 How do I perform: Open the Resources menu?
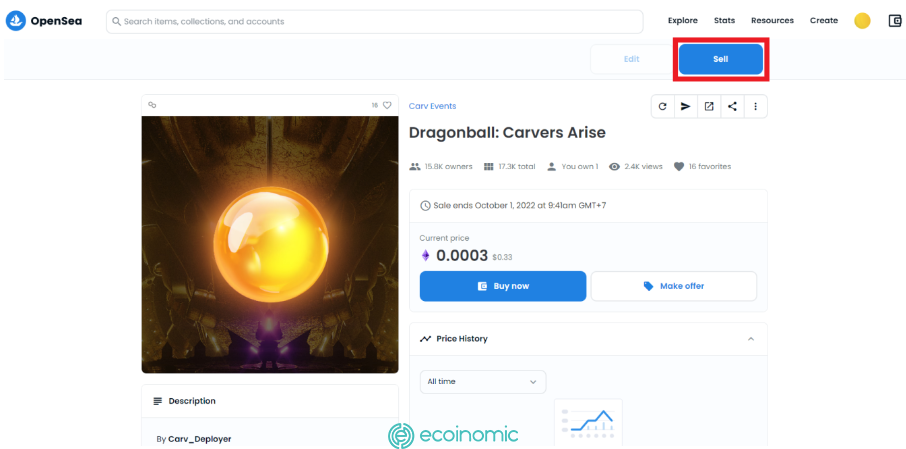772,21
